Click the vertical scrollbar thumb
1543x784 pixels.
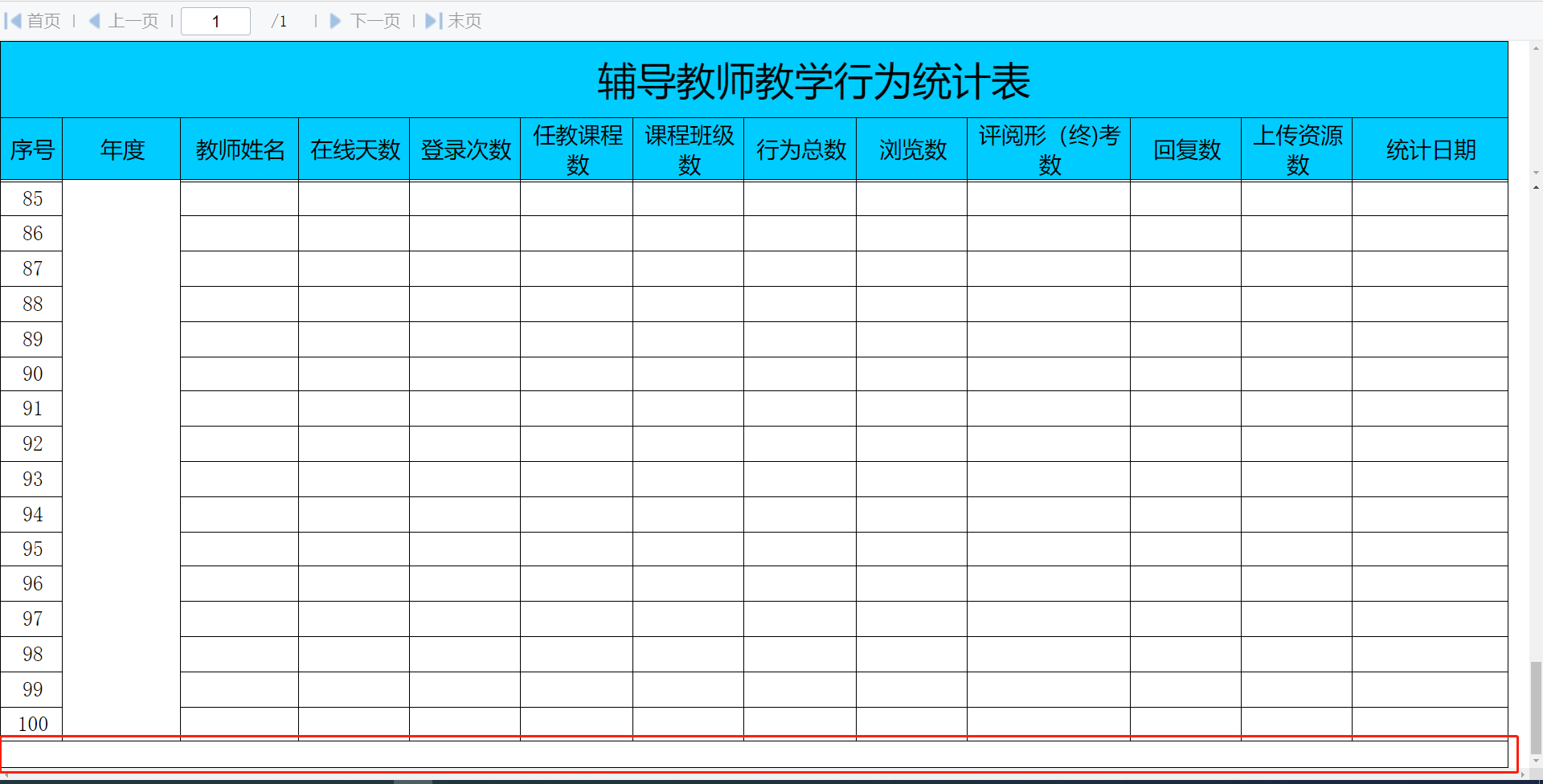[1536, 708]
